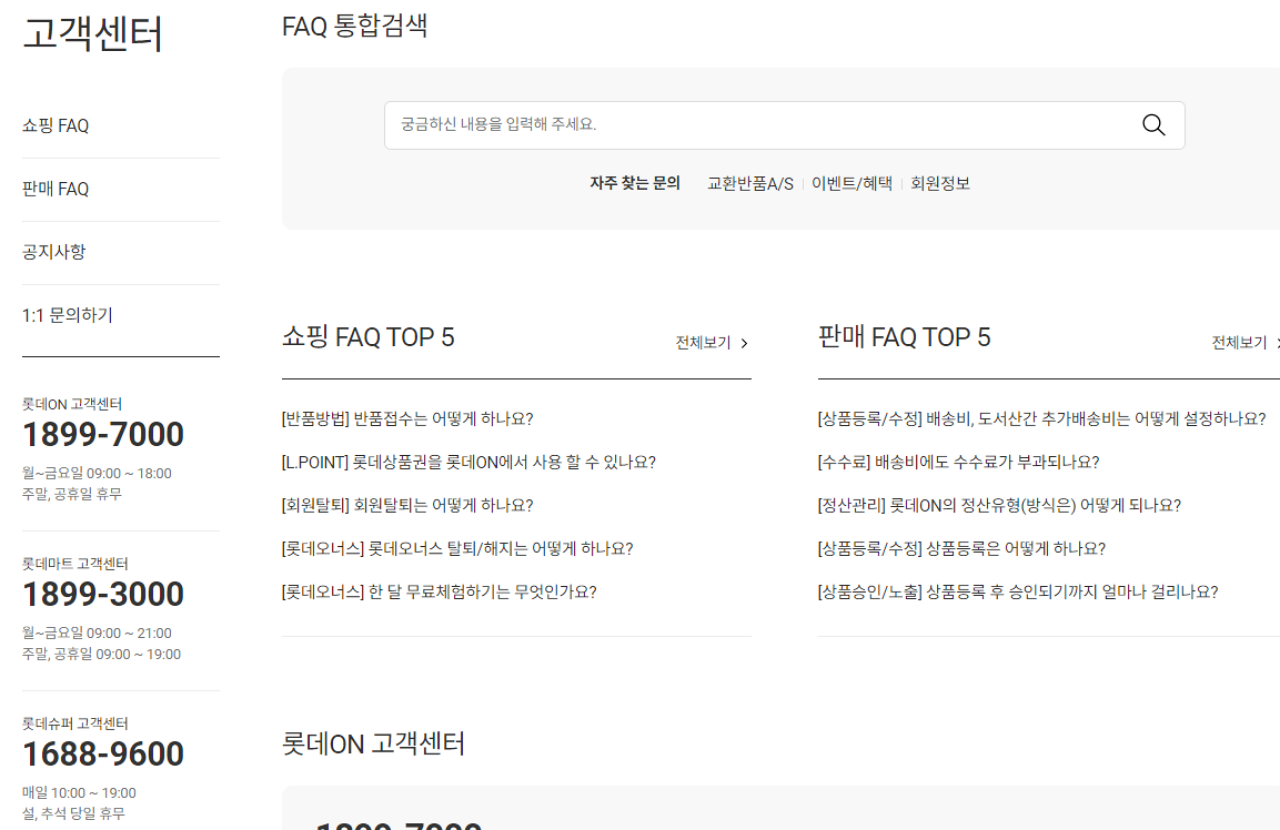Open FAQ about 롯데상품권 사용 on 롯데ON

pos(469,462)
